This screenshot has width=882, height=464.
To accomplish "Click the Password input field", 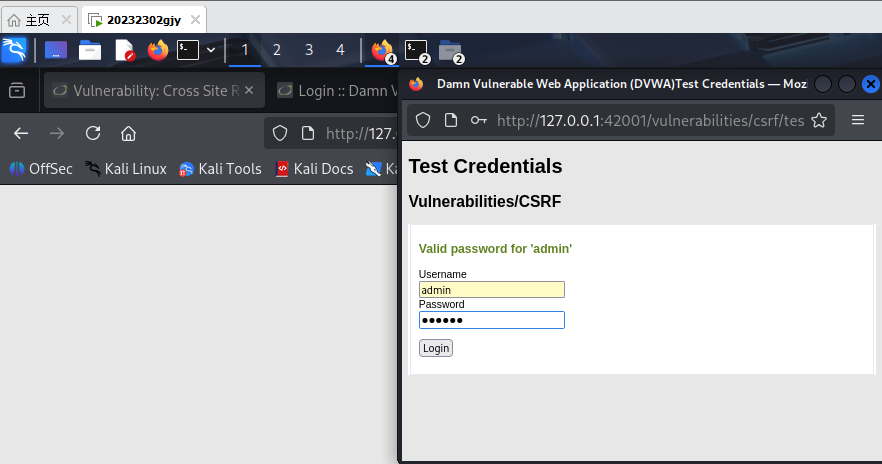I will [x=492, y=320].
